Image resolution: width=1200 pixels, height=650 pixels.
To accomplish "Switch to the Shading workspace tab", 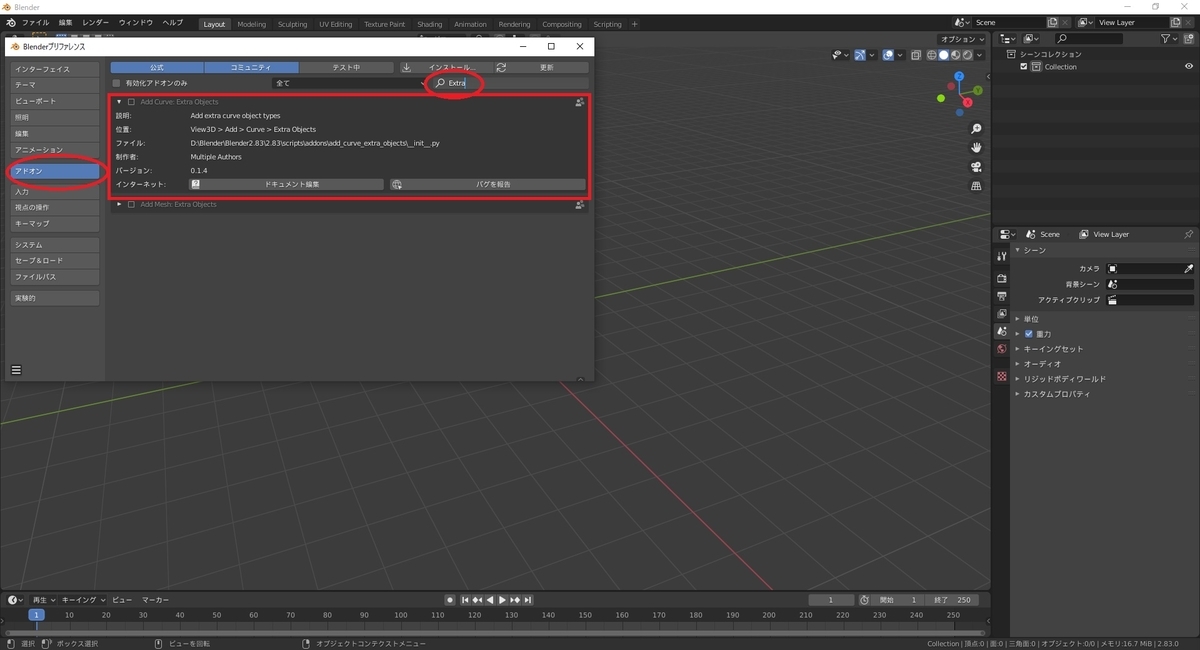I will pos(429,24).
